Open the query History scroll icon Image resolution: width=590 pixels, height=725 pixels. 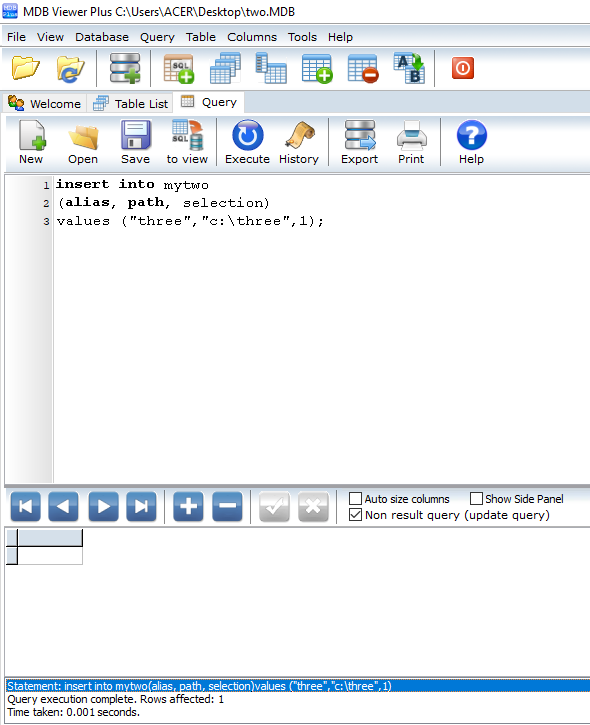coord(299,136)
